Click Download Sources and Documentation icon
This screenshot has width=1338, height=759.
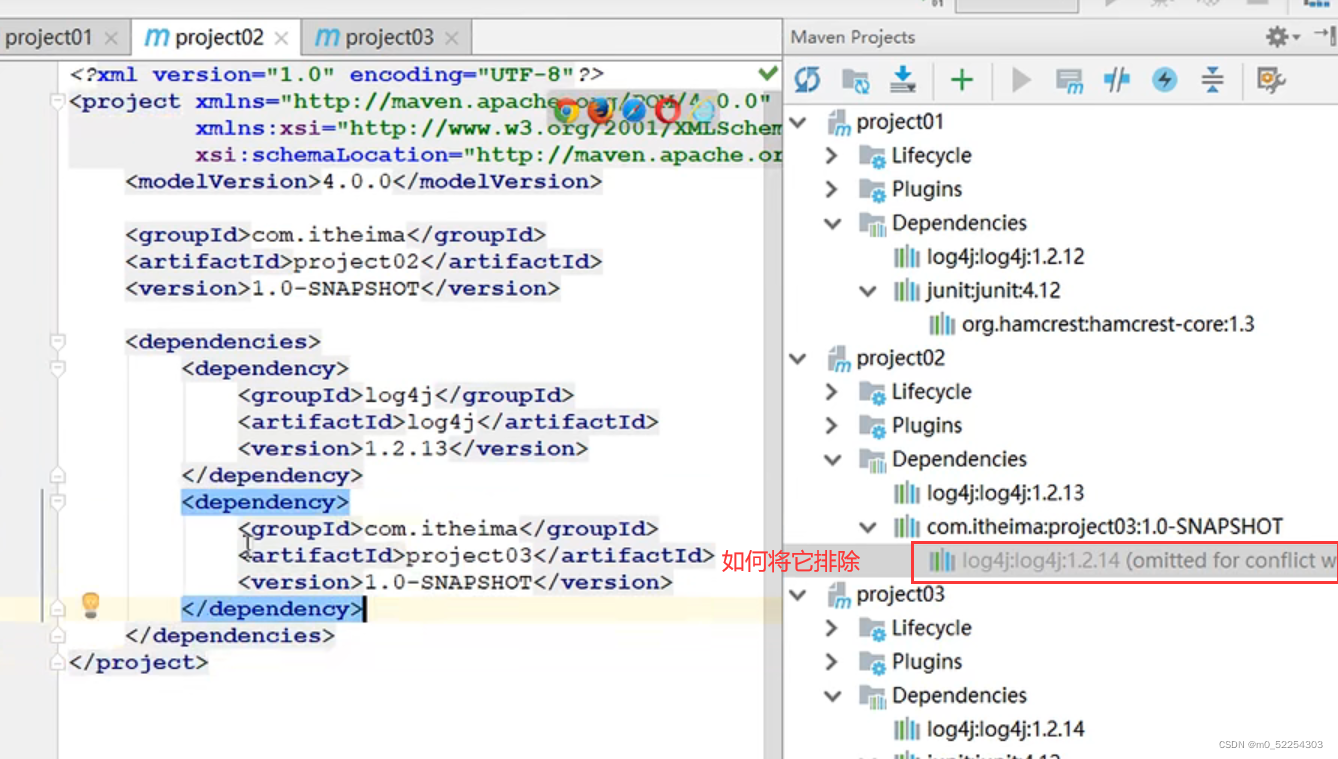coord(903,80)
